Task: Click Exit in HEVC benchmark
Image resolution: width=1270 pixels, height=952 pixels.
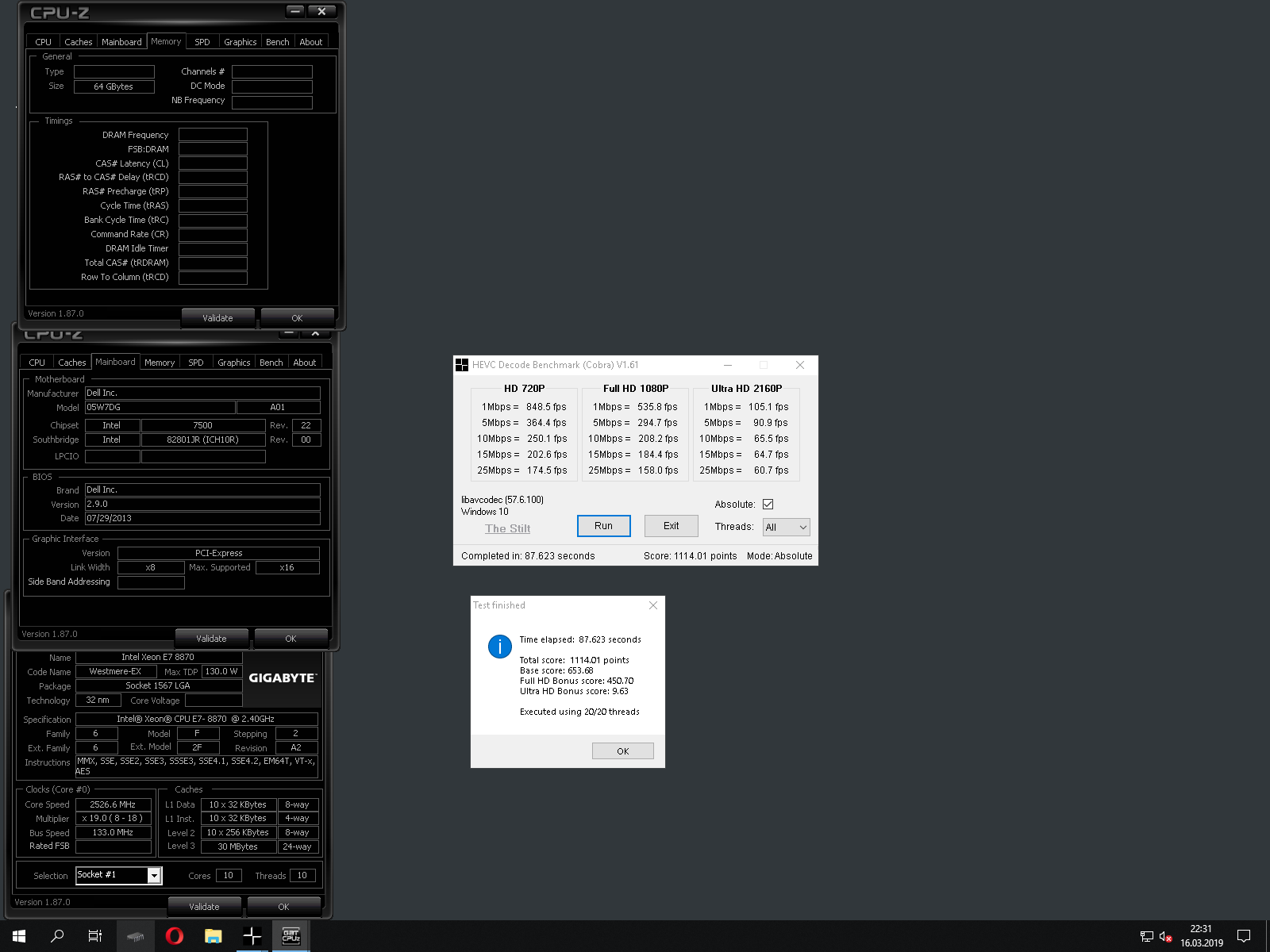Action: tap(672, 526)
